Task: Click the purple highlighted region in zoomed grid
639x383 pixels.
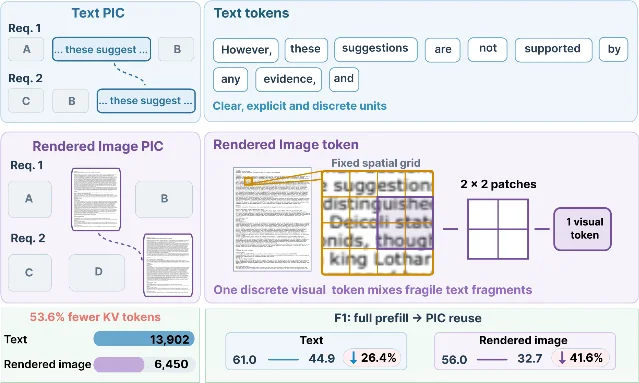Action: pos(405,223)
